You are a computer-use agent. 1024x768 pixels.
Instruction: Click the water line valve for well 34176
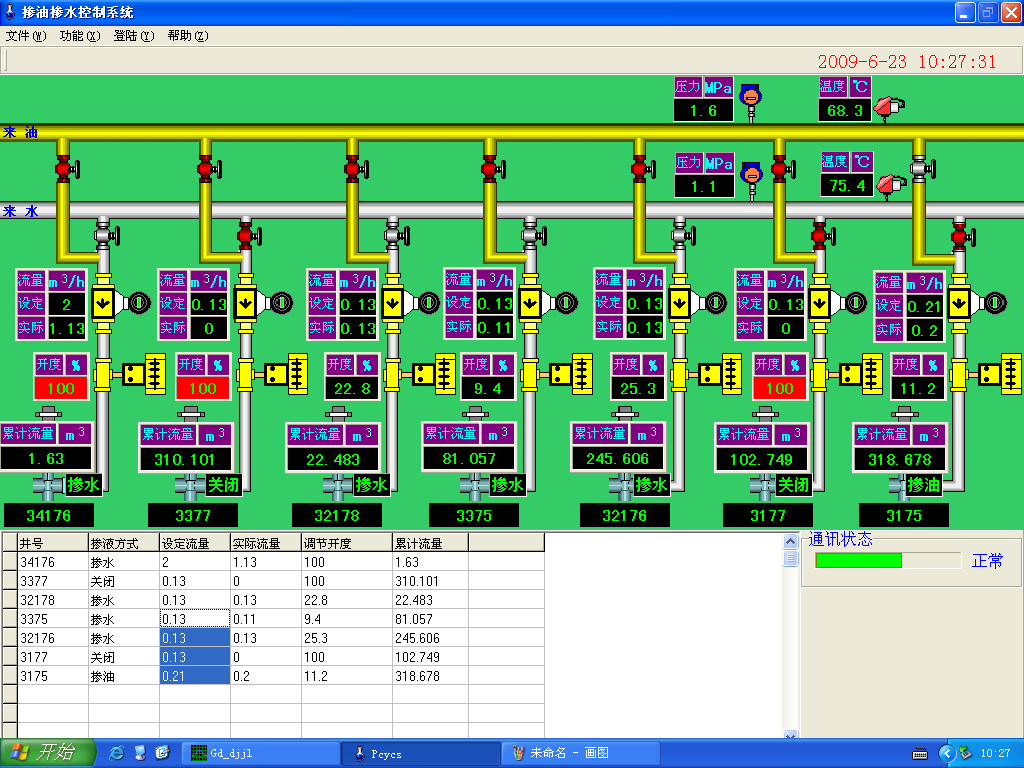[x=106, y=234]
